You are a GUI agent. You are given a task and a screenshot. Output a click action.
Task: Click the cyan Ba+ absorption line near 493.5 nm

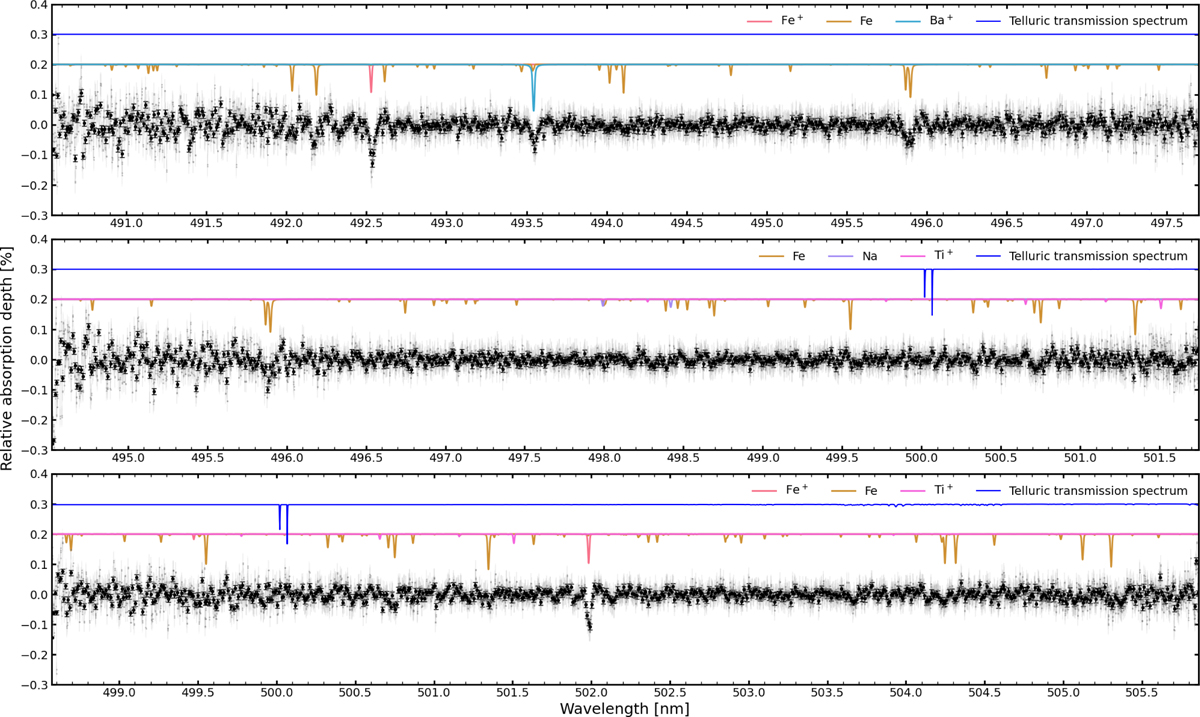(534, 90)
